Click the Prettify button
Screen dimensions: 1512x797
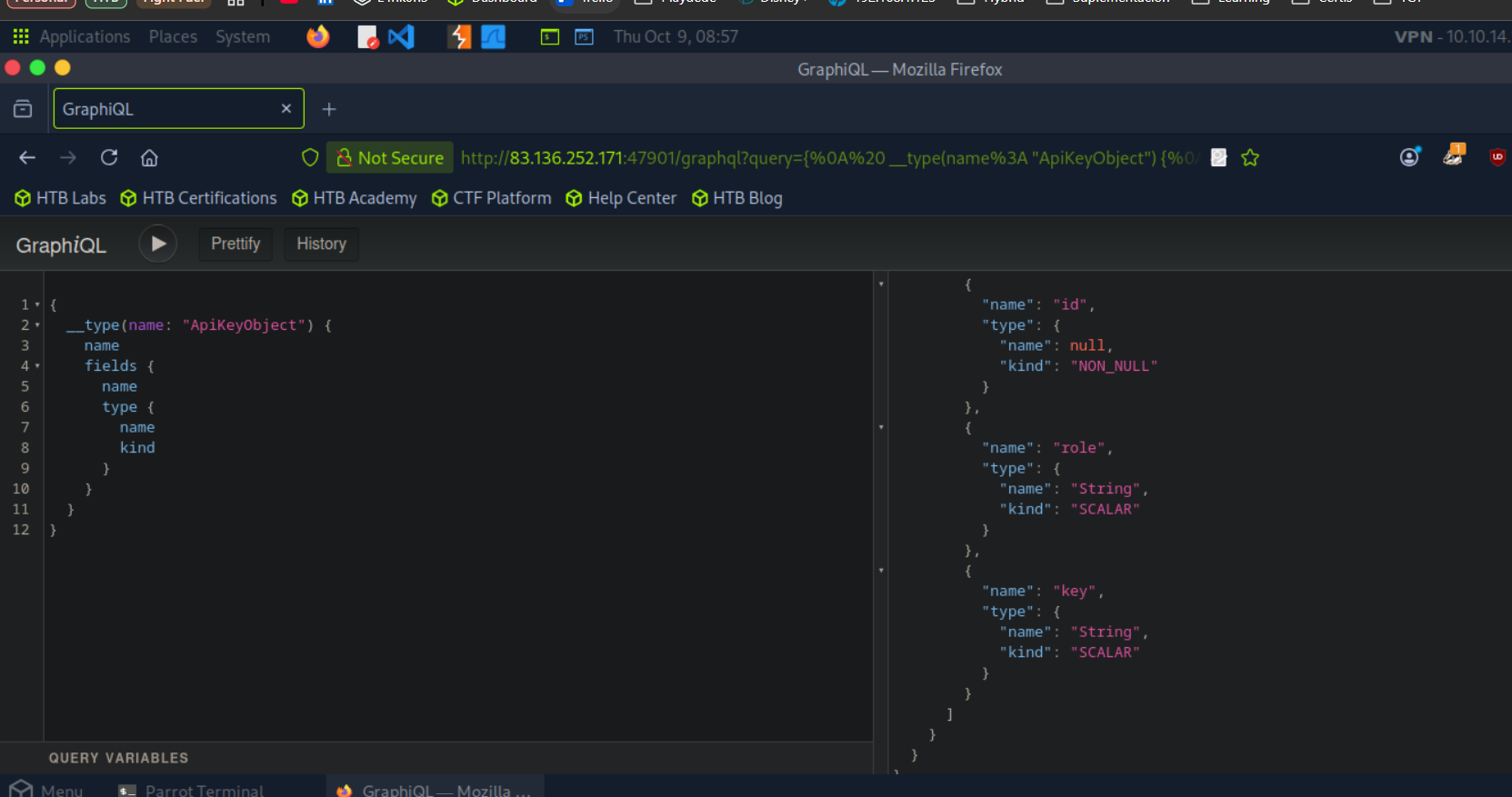tap(235, 244)
